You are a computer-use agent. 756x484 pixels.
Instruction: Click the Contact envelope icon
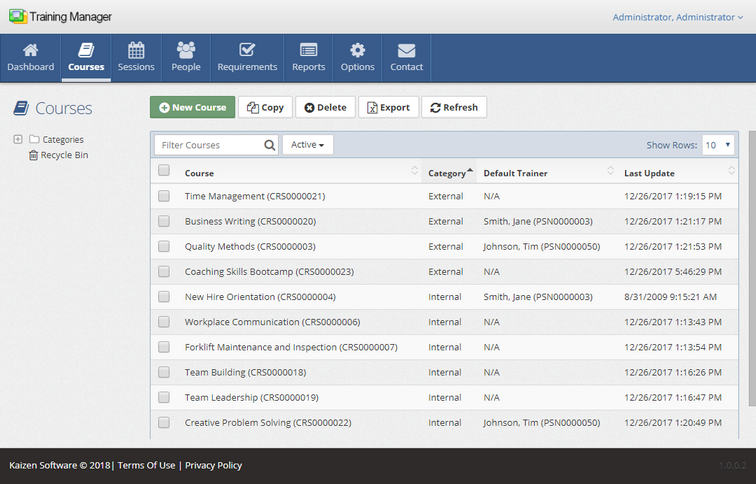[406, 50]
